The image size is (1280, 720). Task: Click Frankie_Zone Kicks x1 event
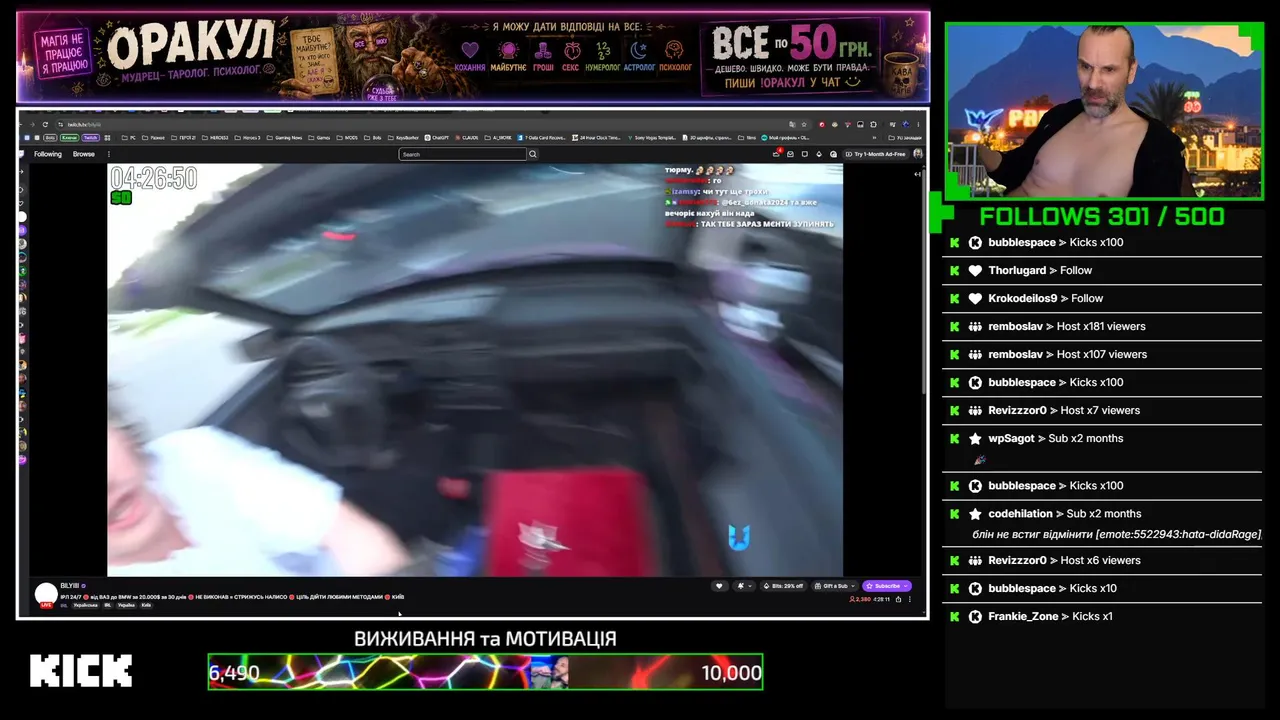pyautogui.click(x=1101, y=616)
